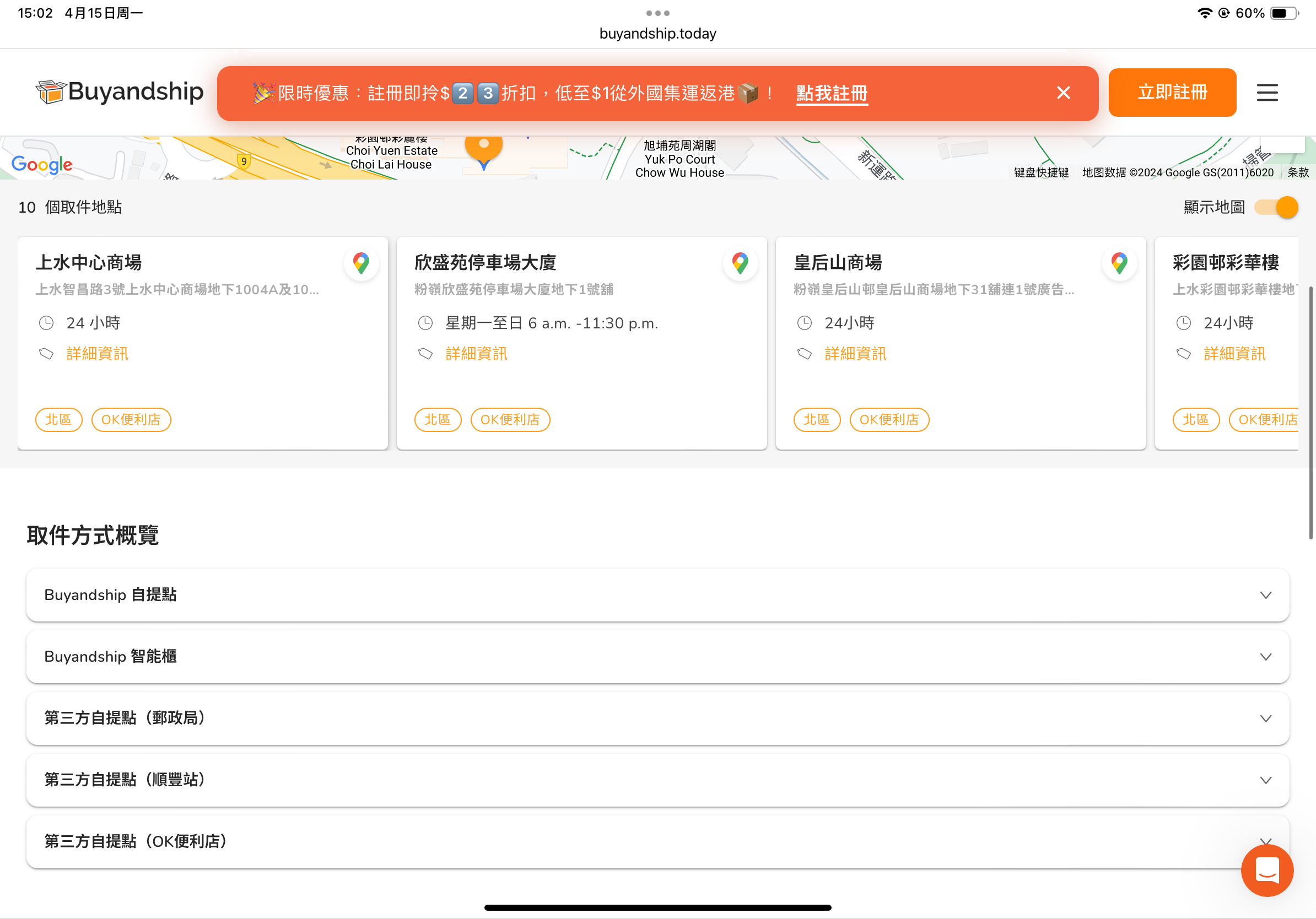This screenshot has width=1316, height=919.
Task: Click the 點我註冊 link in the banner
Action: coord(832,93)
